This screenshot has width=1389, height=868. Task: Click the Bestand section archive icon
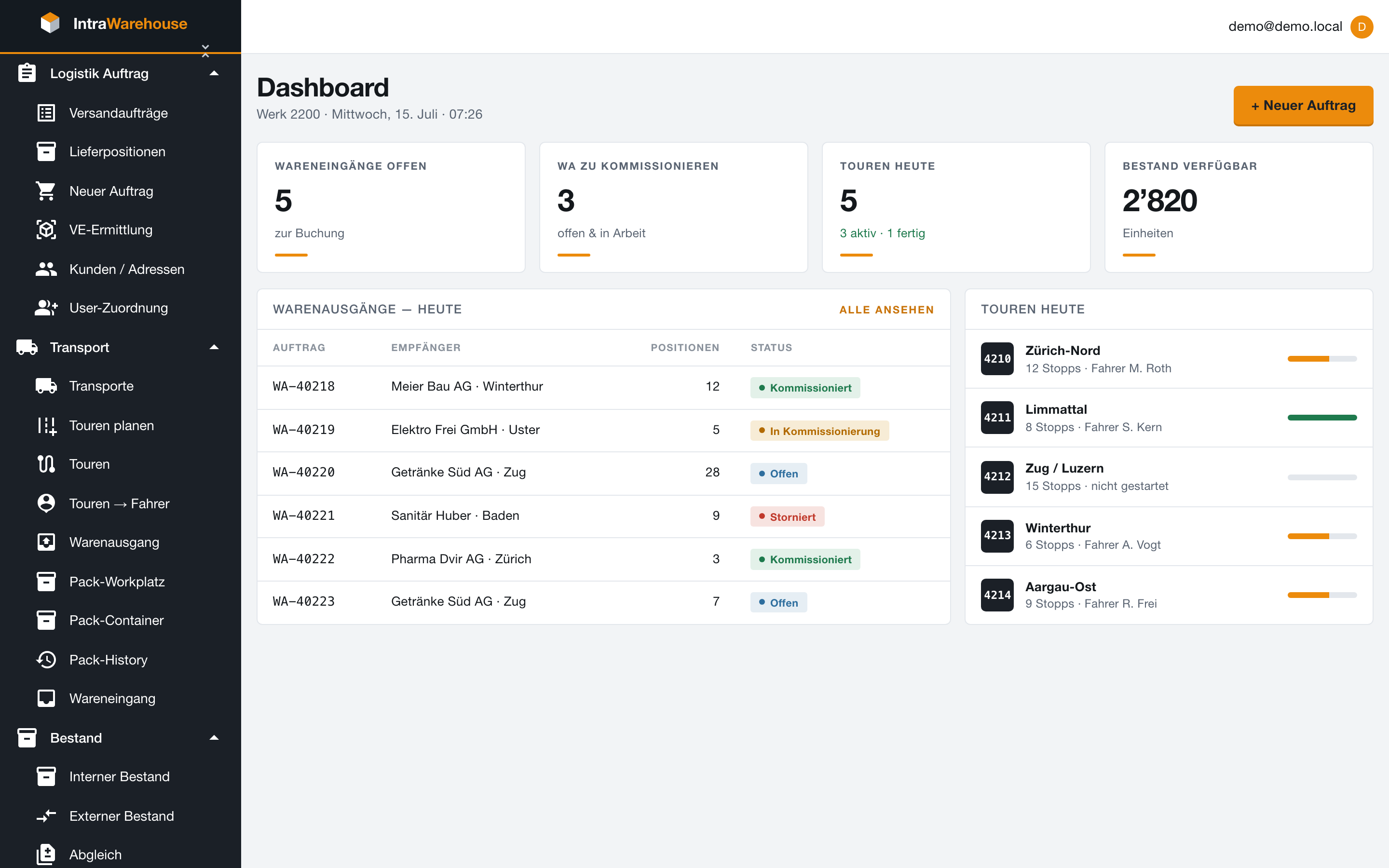pos(27,738)
